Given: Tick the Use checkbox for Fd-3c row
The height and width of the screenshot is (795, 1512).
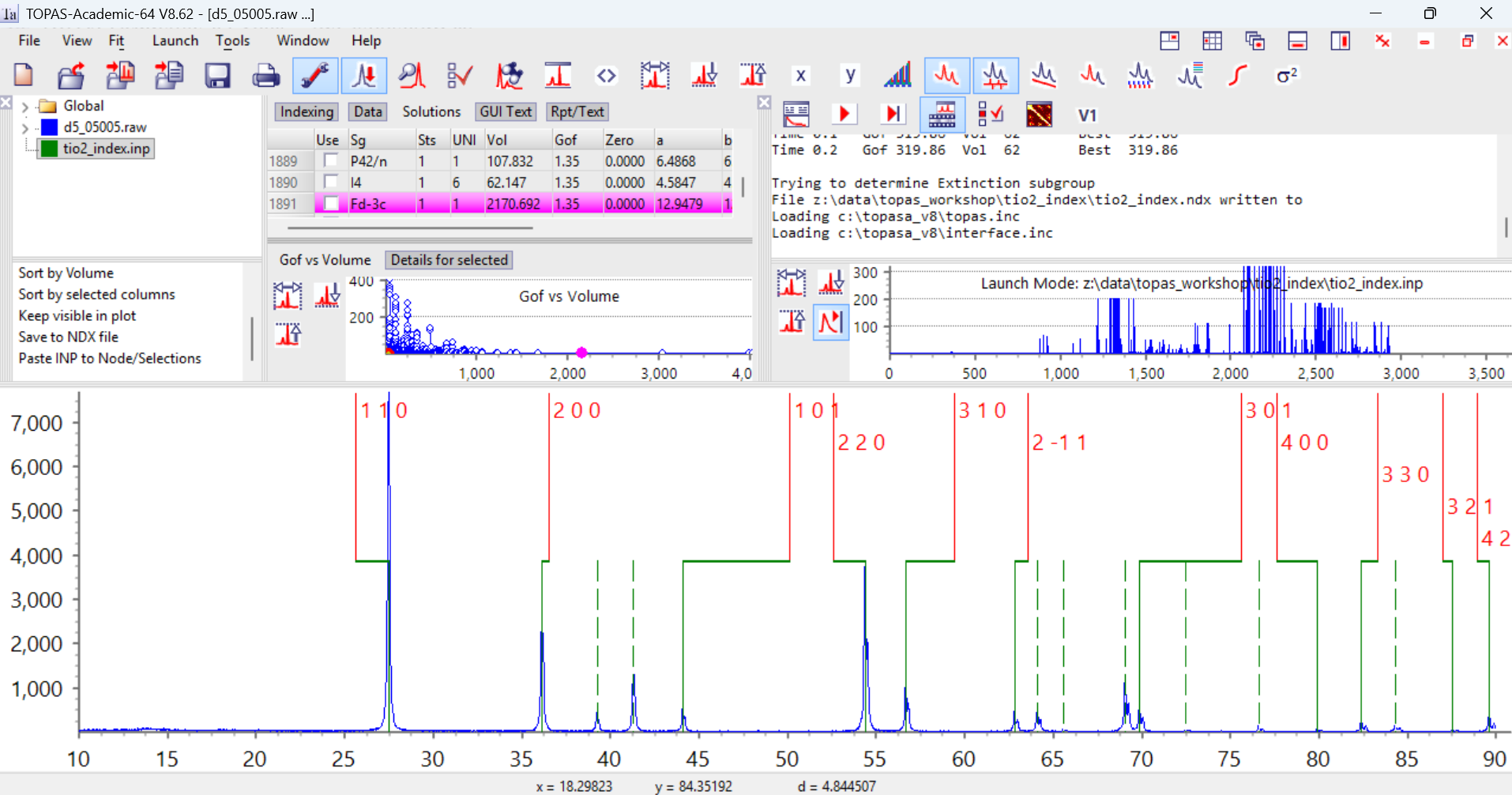Looking at the screenshot, I should tap(332, 204).
